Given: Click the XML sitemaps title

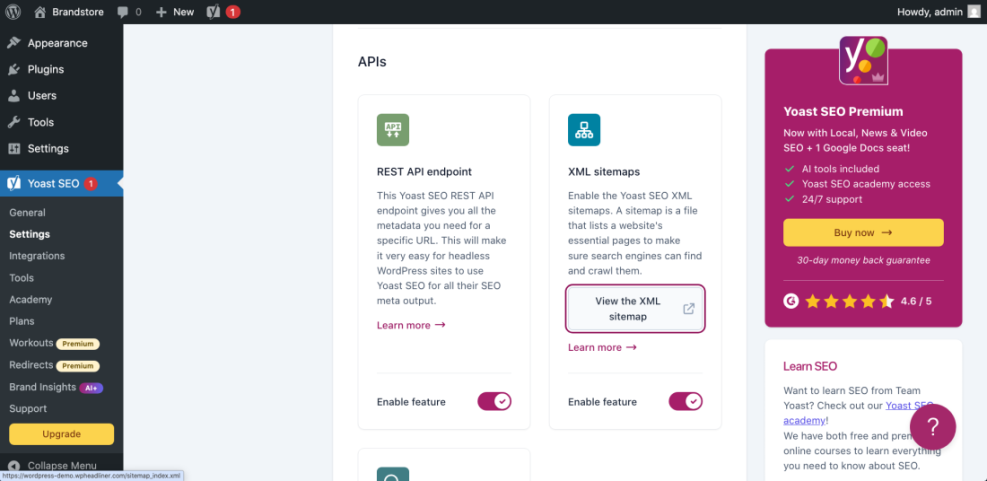Looking at the screenshot, I should 604,171.
